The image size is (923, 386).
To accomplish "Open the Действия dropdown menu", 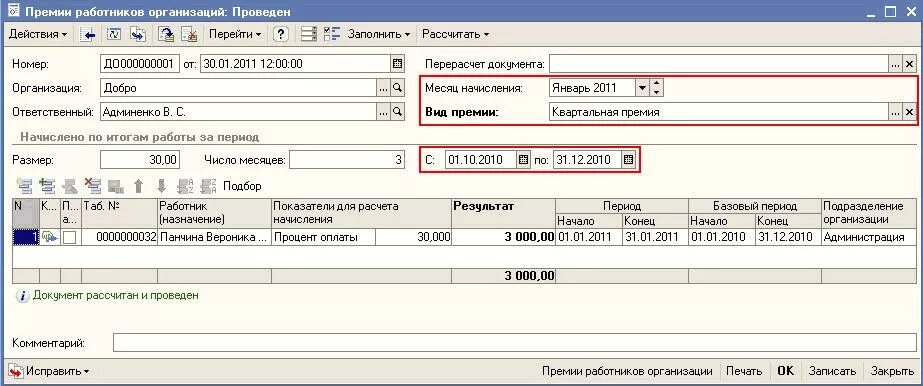I will tap(38, 34).
